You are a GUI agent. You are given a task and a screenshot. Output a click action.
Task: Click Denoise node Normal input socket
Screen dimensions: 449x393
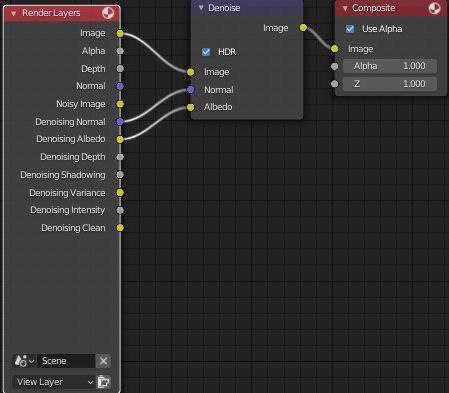[x=190, y=90]
